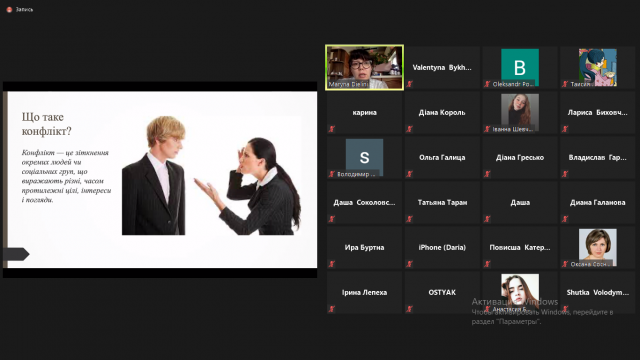Select Maryna Dielini's active speaker video
640x360 pixels.
tap(364, 67)
